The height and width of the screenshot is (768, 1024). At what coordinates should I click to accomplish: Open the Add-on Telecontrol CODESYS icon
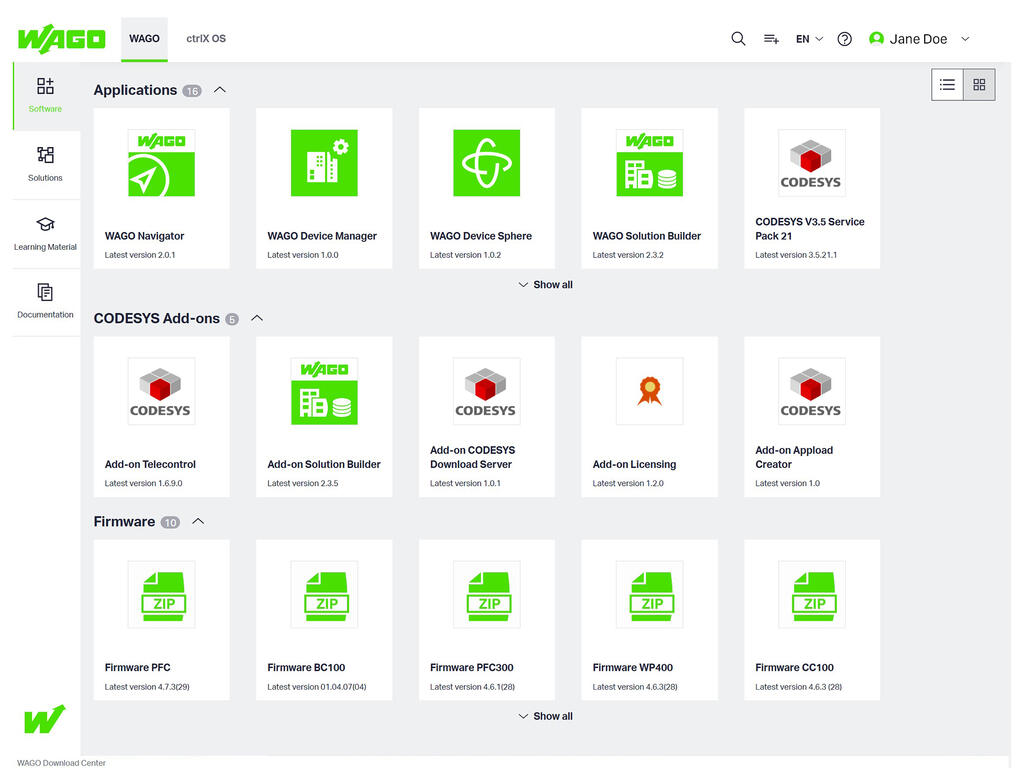coord(161,391)
